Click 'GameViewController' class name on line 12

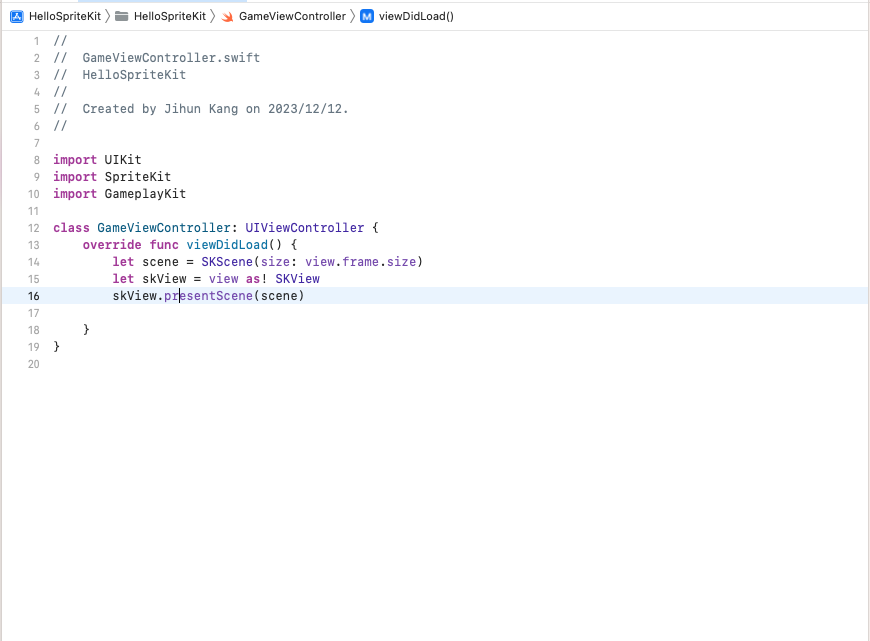coord(164,228)
